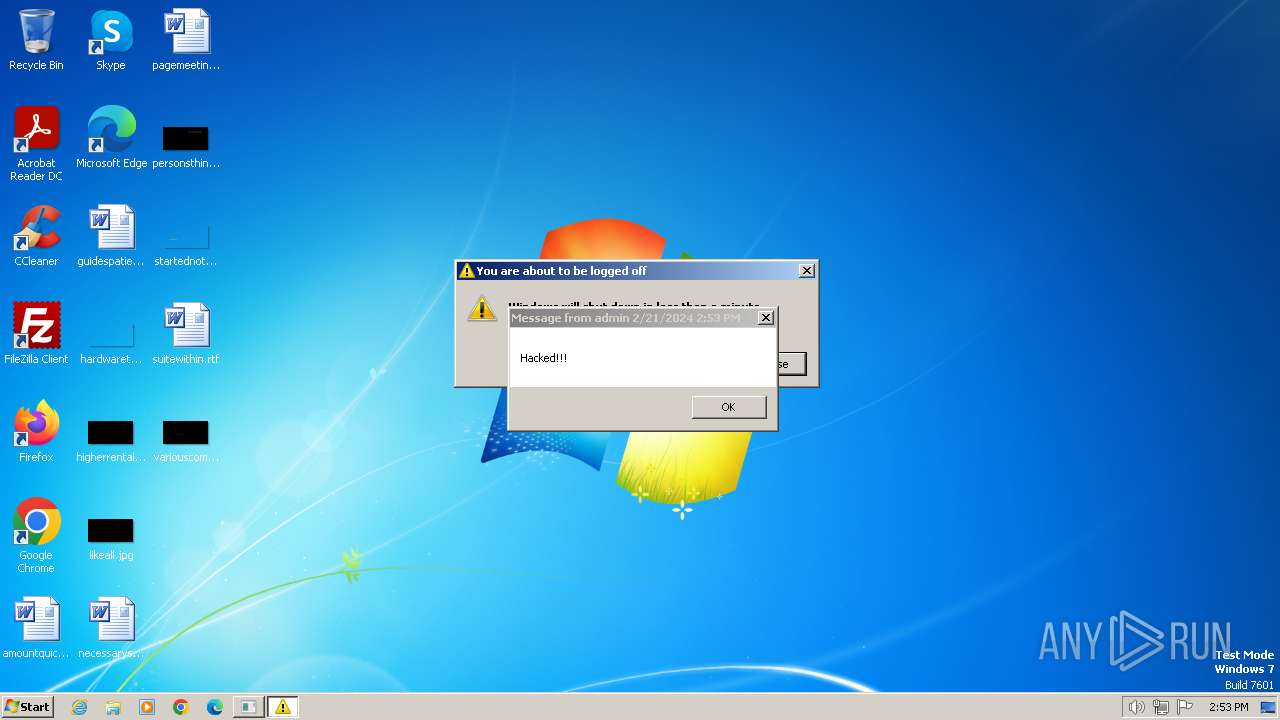
Task: Click the Hacked!!! message text
Action: point(544,358)
